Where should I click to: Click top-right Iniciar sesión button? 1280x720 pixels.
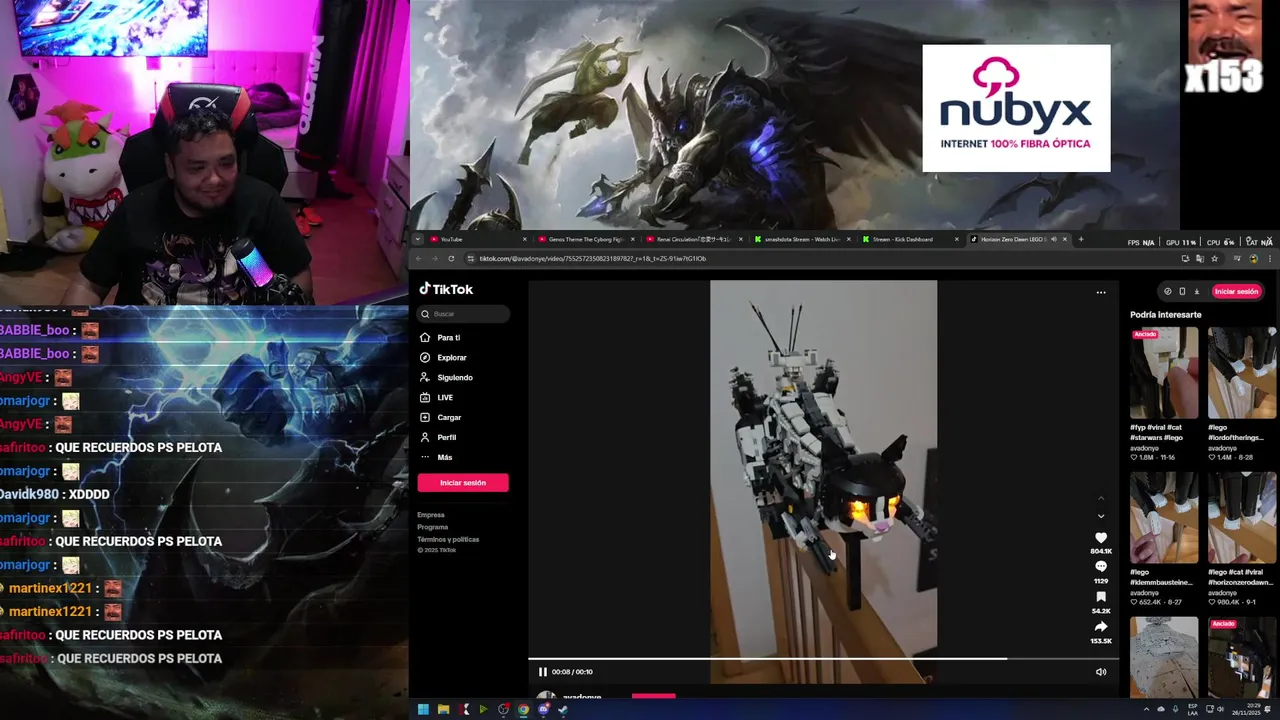pyautogui.click(x=1236, y=291)
